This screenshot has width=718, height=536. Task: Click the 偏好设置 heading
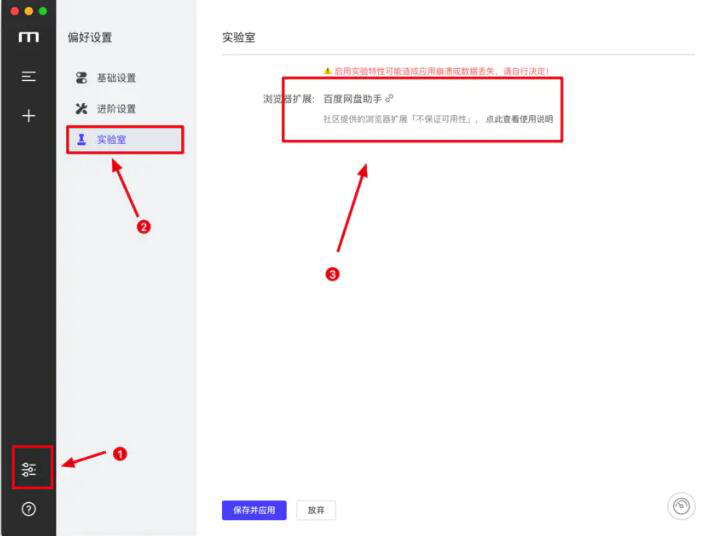tap(90, 37)
